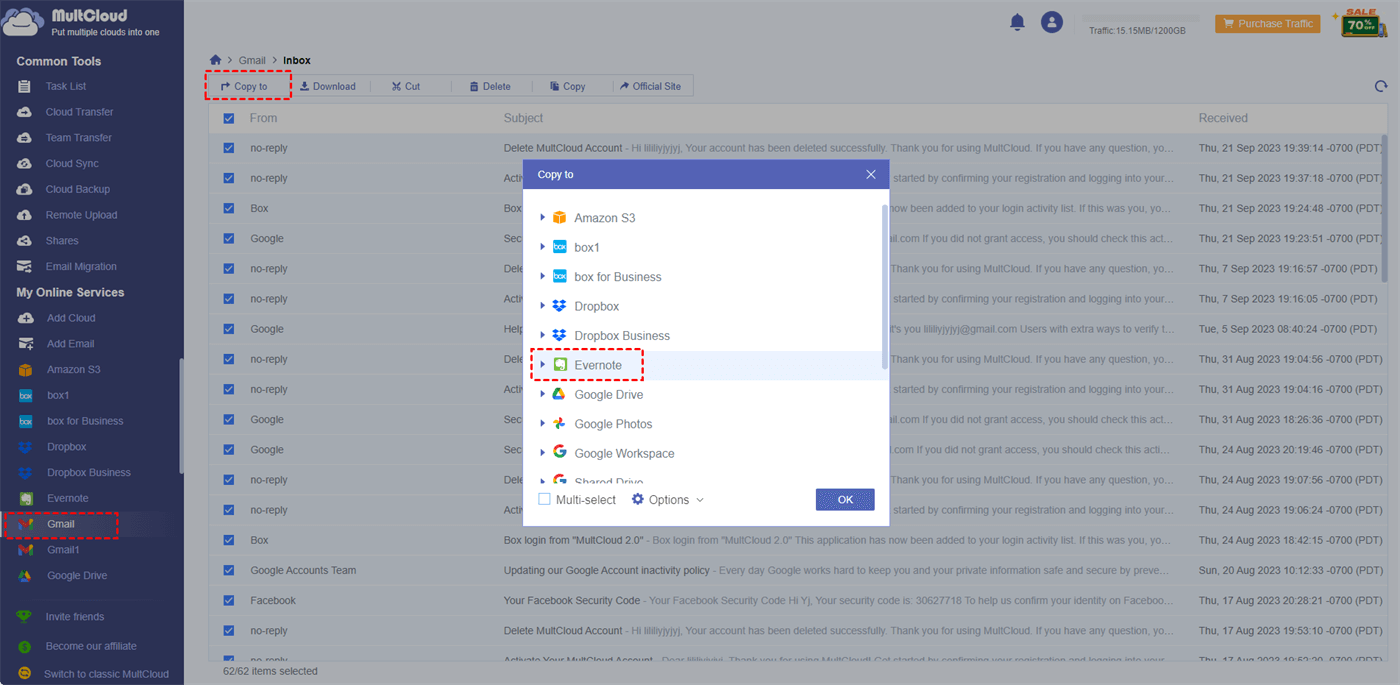The width and height of the screenshot is (1400, 685).
Task: Click the Add Email sidebar icon
Action: click(x=26, y=344)
